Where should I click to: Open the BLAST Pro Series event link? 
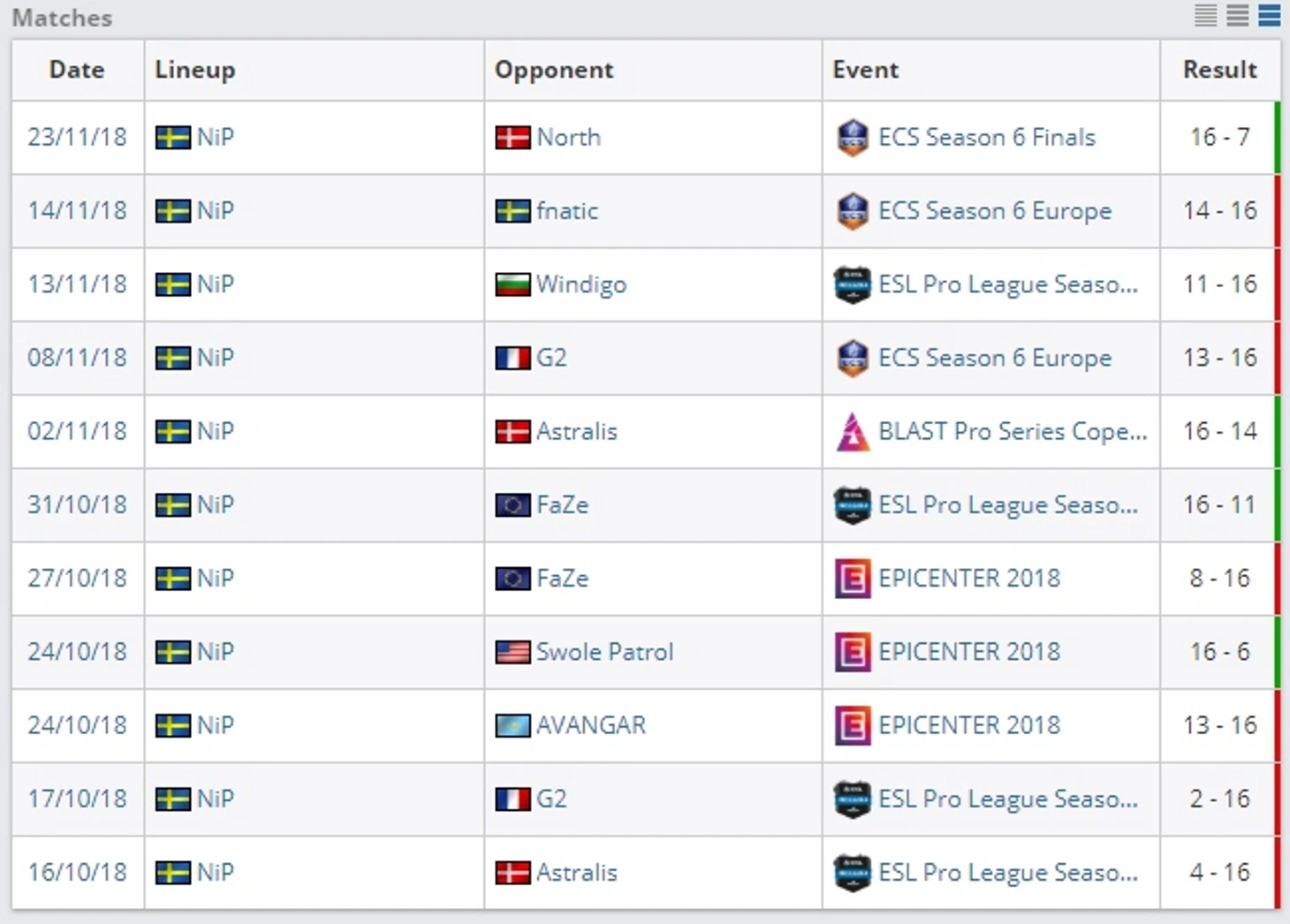[1013, 432]
